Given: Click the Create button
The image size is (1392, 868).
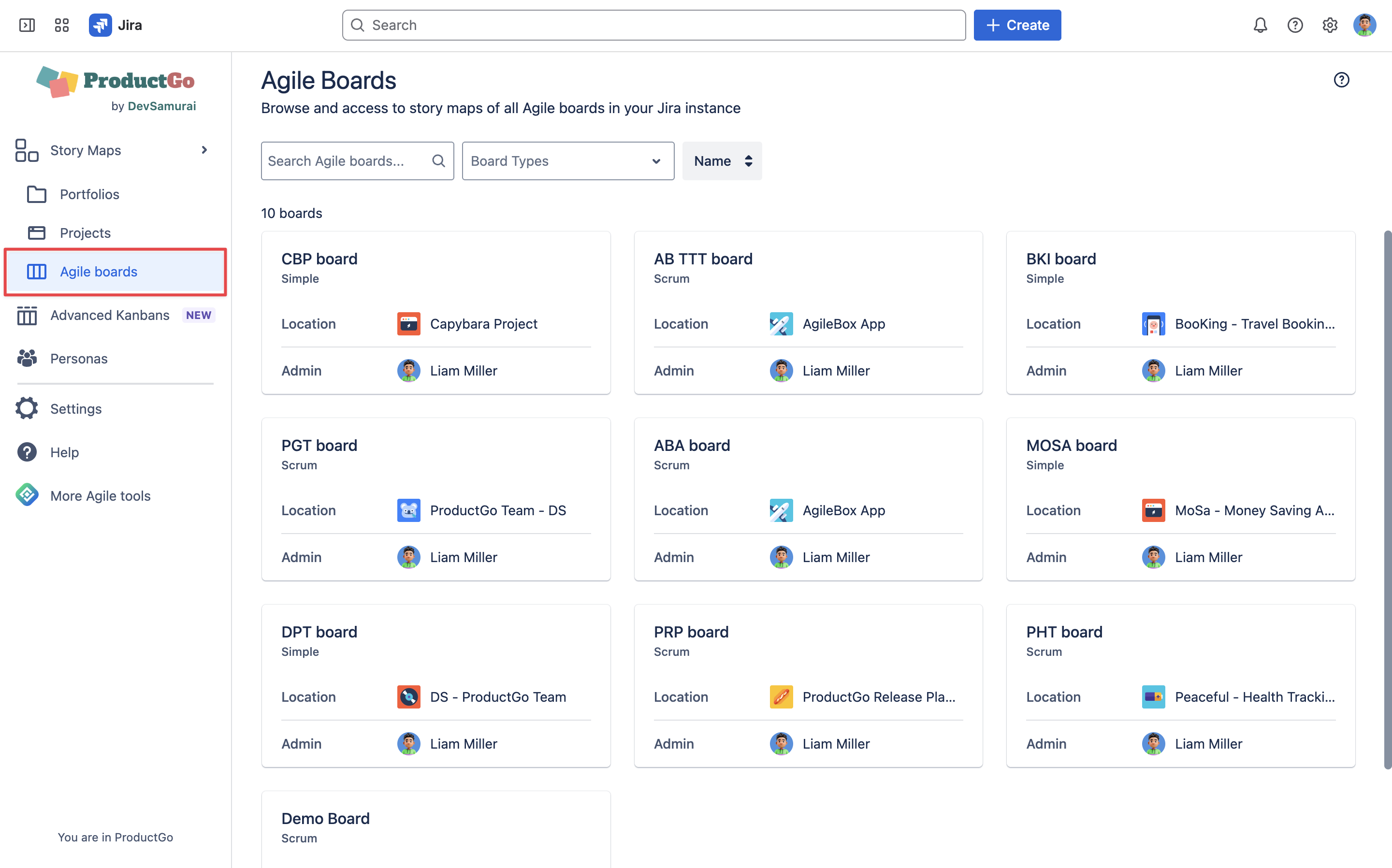Looking at the screenshot, I should (1016, 25).
